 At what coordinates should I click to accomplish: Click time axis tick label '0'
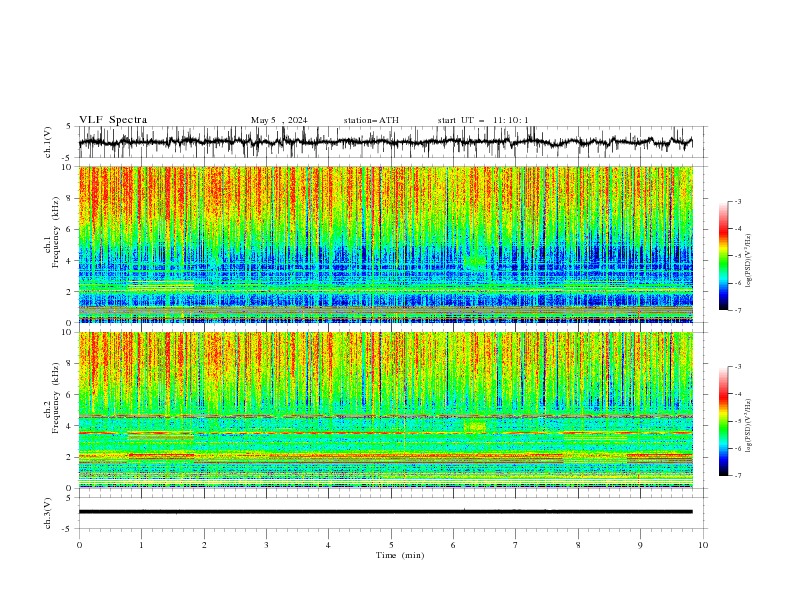tap(79, 545)
